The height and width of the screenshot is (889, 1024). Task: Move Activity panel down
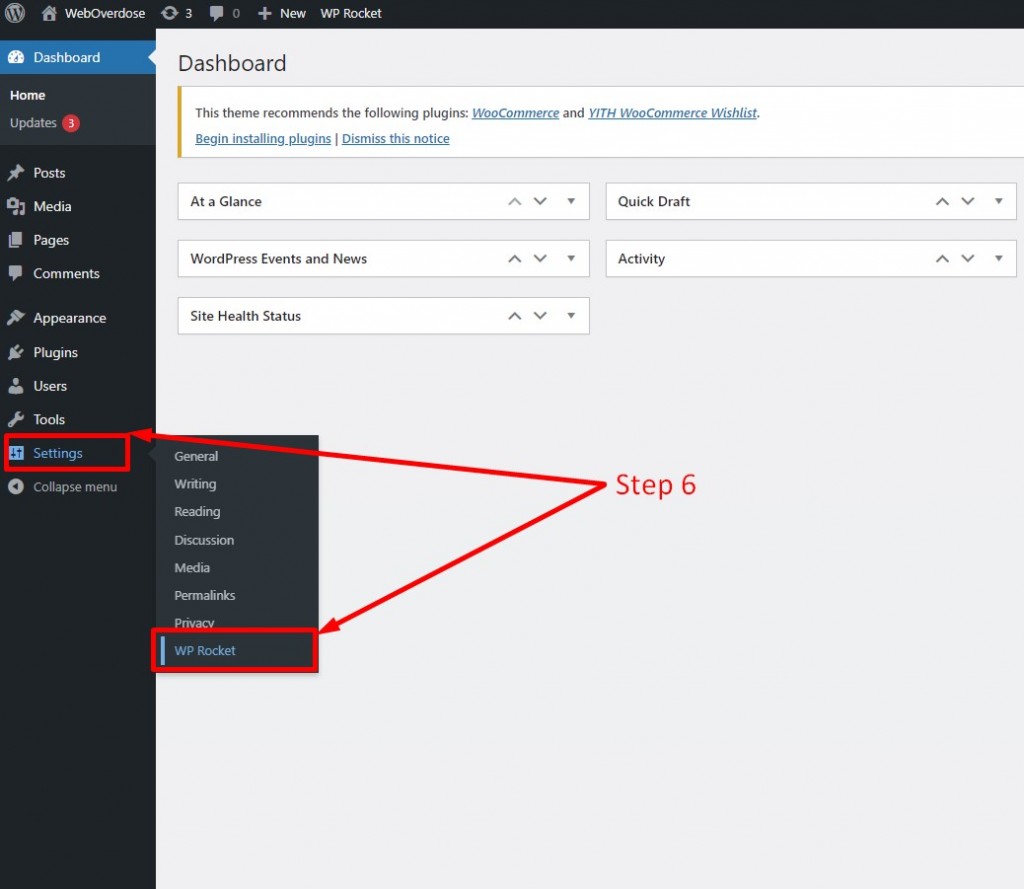[968, 259]
